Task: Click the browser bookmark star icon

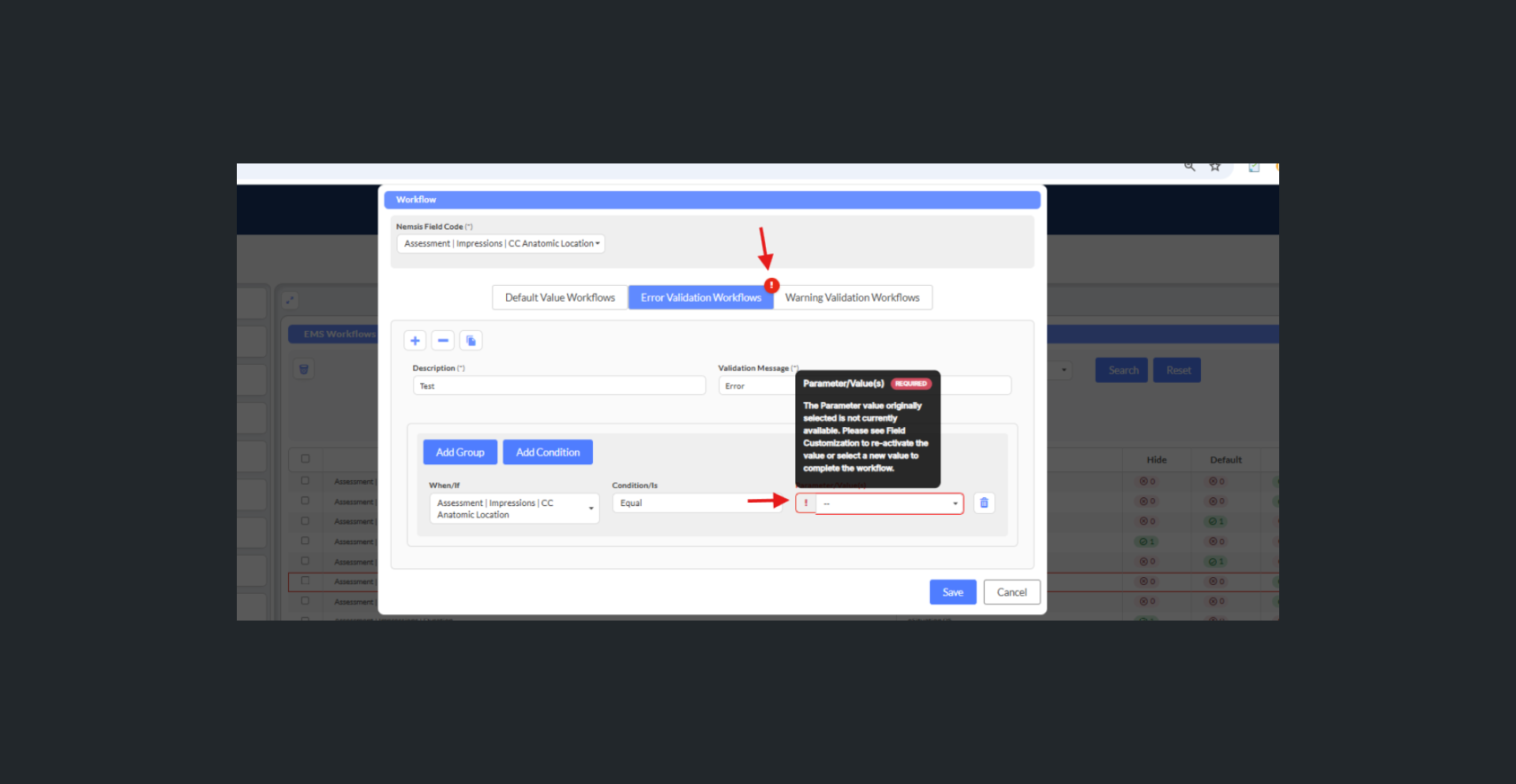Action: tap(1215, 167)
